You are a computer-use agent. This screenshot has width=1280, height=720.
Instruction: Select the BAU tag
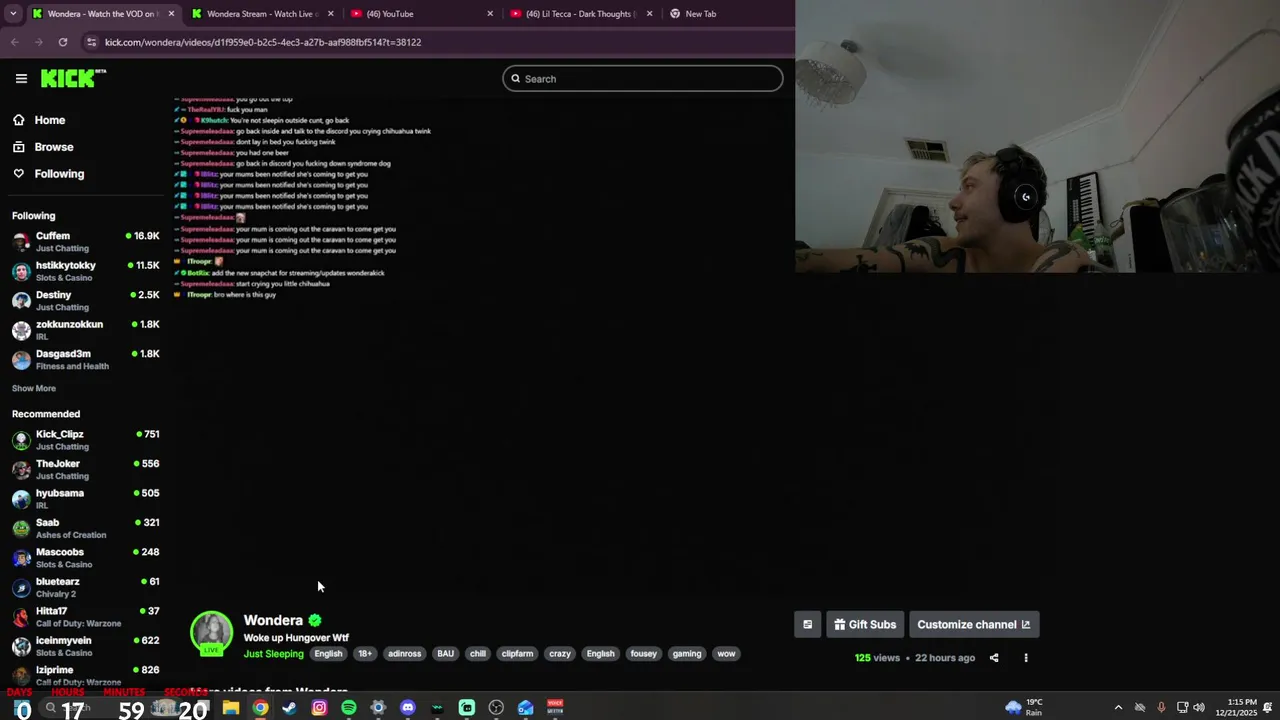(x=445, y=654)
